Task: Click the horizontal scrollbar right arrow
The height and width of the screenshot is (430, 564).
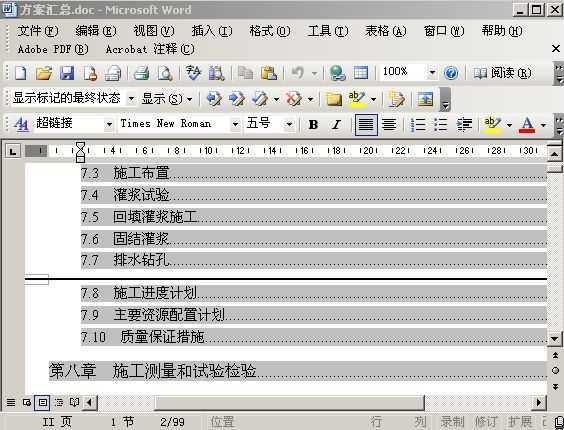Action: click(x=539, y=402)
